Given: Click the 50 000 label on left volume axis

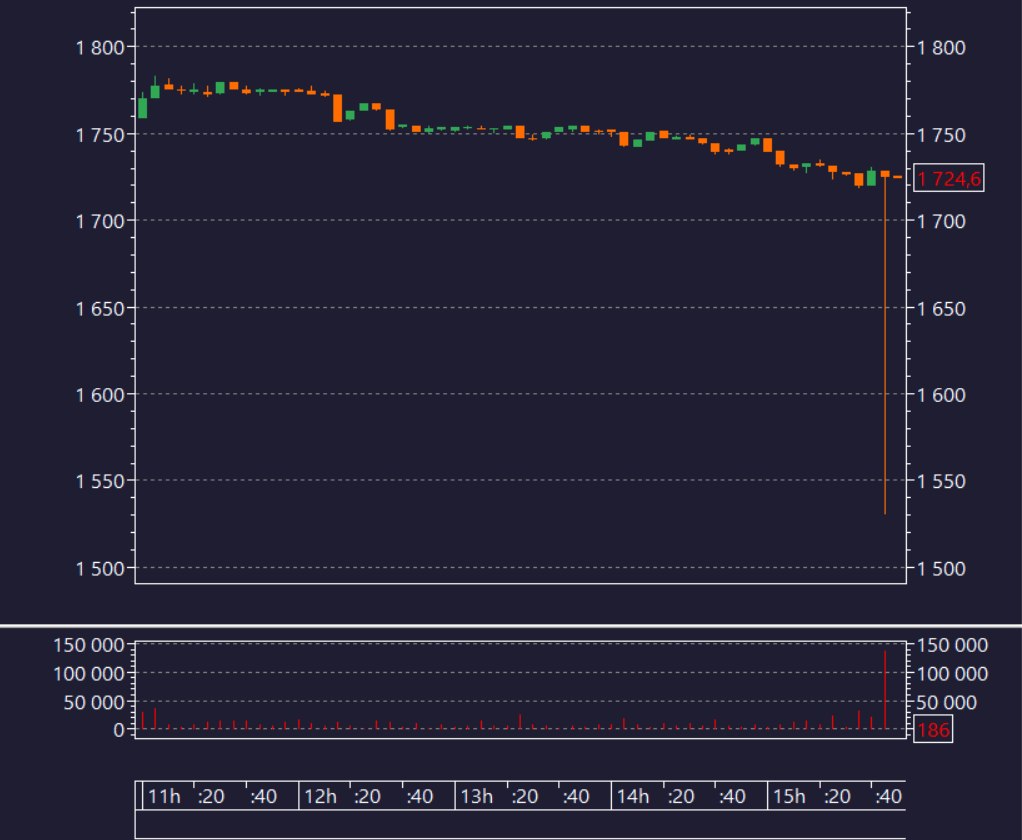Looking at the screenshot, I should (94, 702).
